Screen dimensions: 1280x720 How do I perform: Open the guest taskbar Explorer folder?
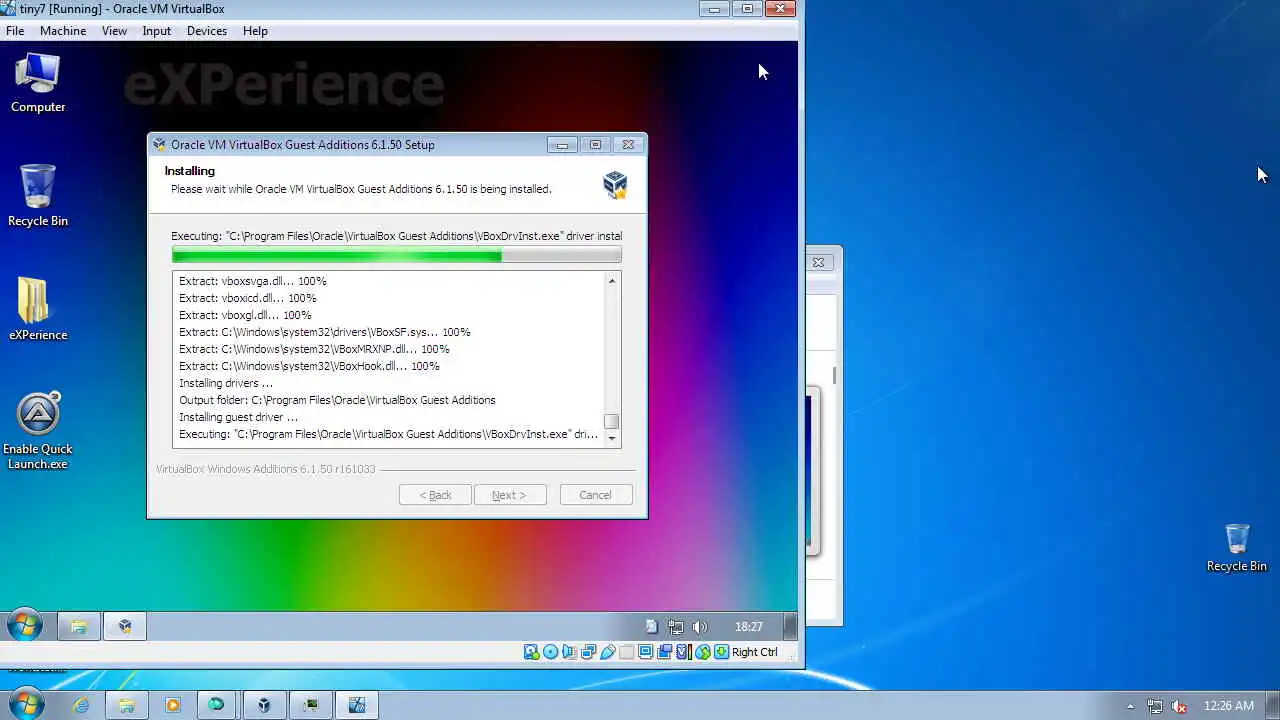[78, 627]
